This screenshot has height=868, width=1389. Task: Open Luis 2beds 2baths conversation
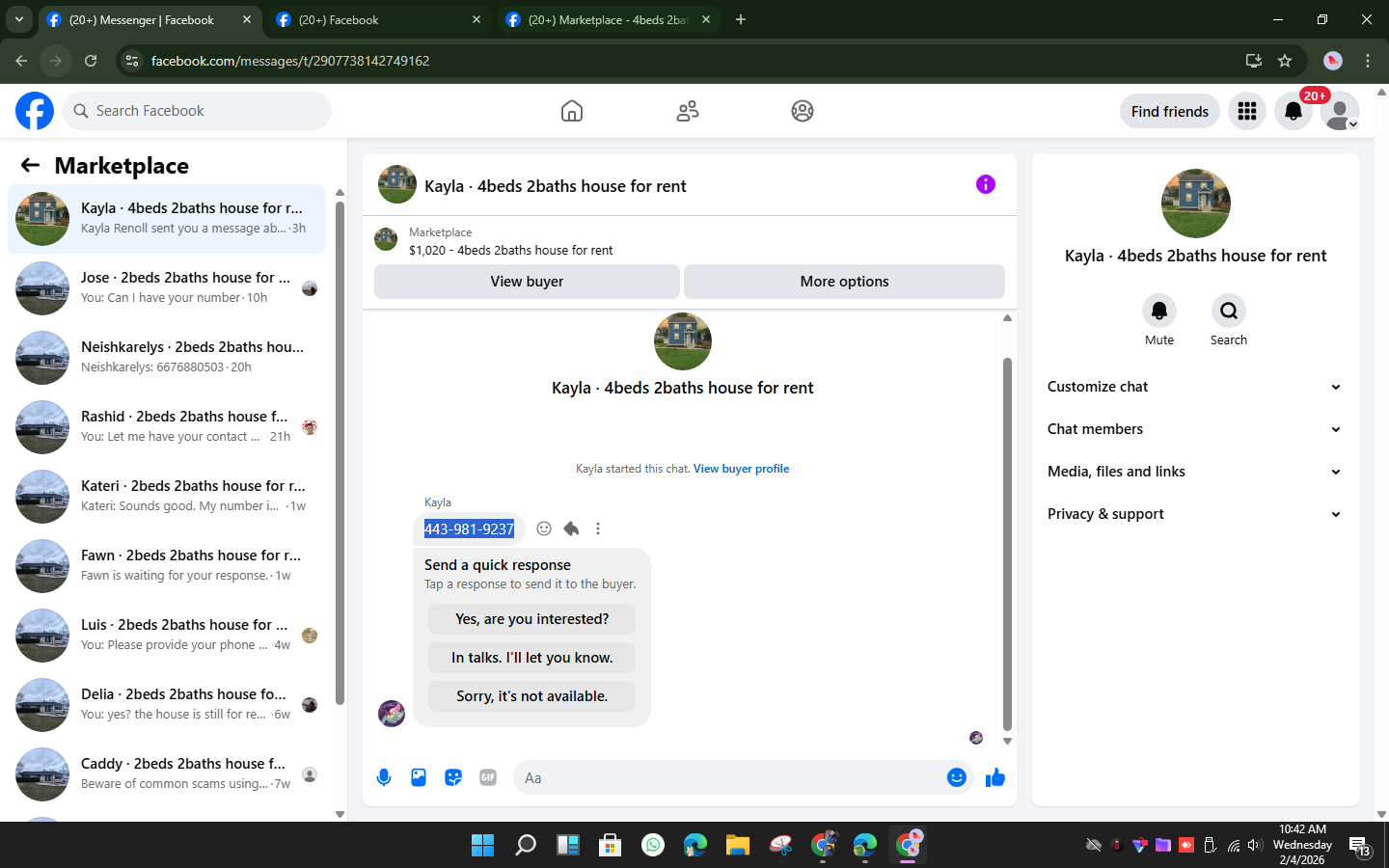tap(166, 636)
